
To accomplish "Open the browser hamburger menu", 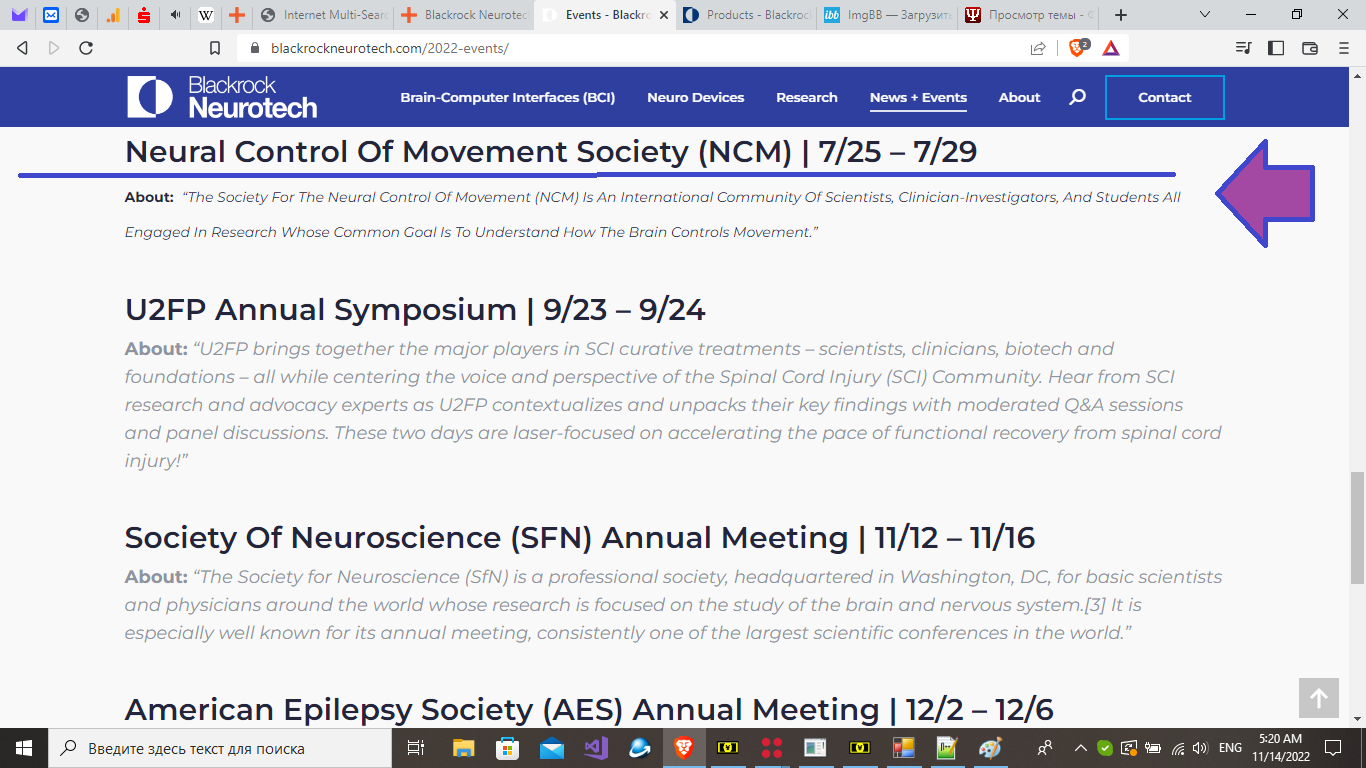I will pyautogui.click(x=1343, y=47).
